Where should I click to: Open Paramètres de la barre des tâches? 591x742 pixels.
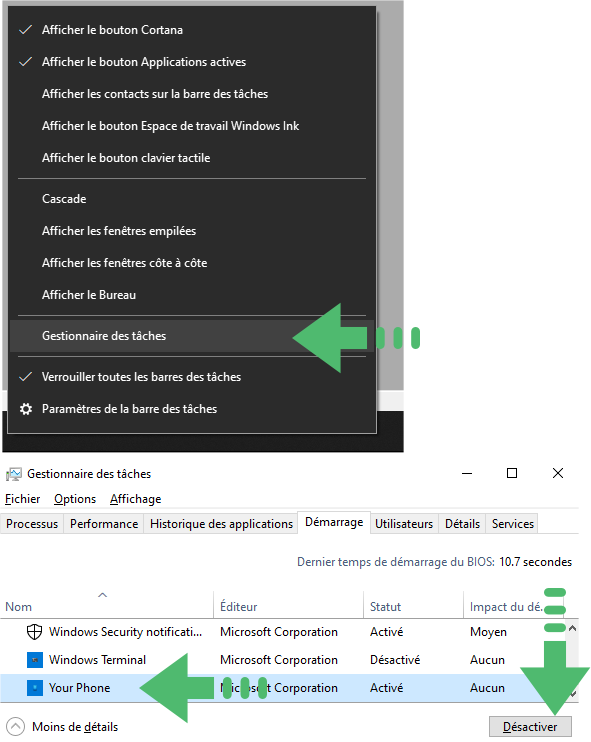point(193,409)
